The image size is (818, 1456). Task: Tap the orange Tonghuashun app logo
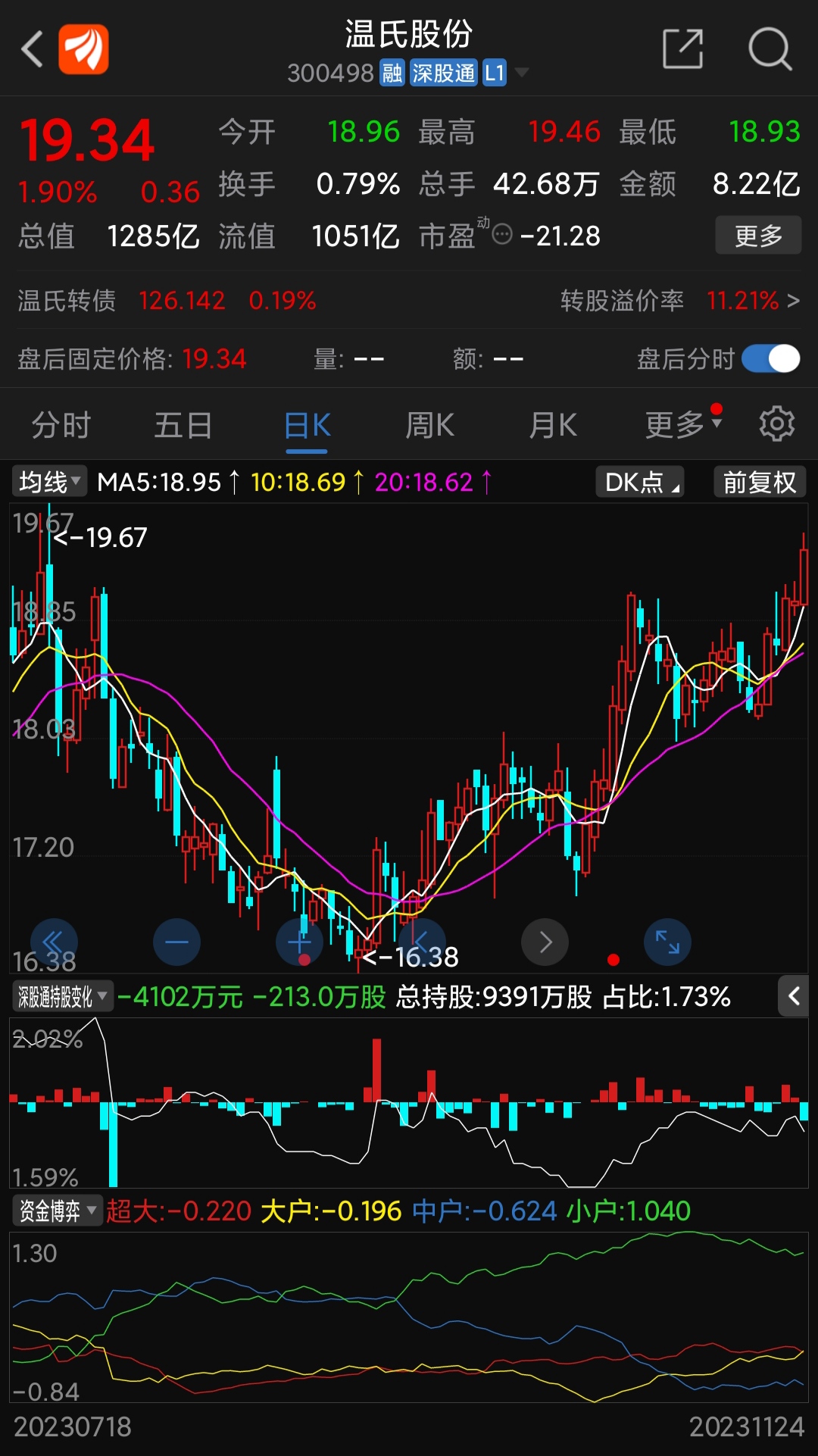[83, 49]
